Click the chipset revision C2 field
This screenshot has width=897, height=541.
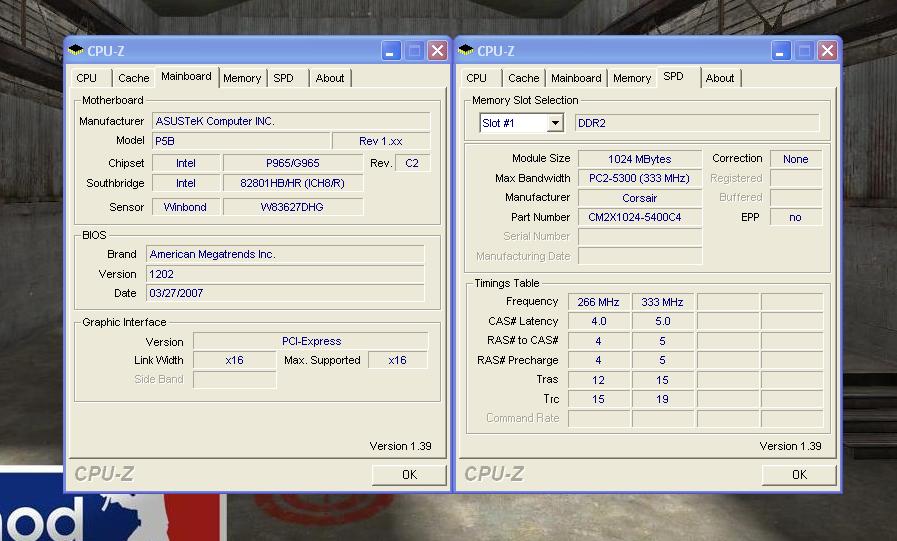[412, 163]
